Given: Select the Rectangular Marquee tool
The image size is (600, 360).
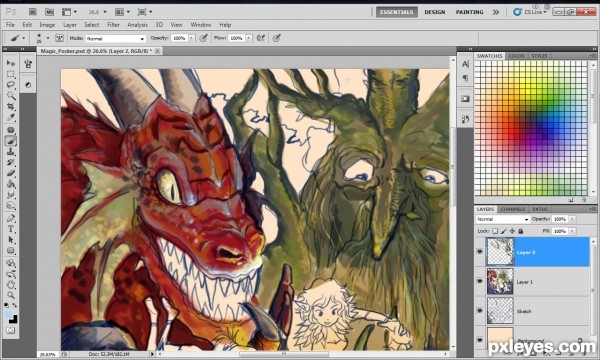Looking at the screenshot, I should coord(11,74).
